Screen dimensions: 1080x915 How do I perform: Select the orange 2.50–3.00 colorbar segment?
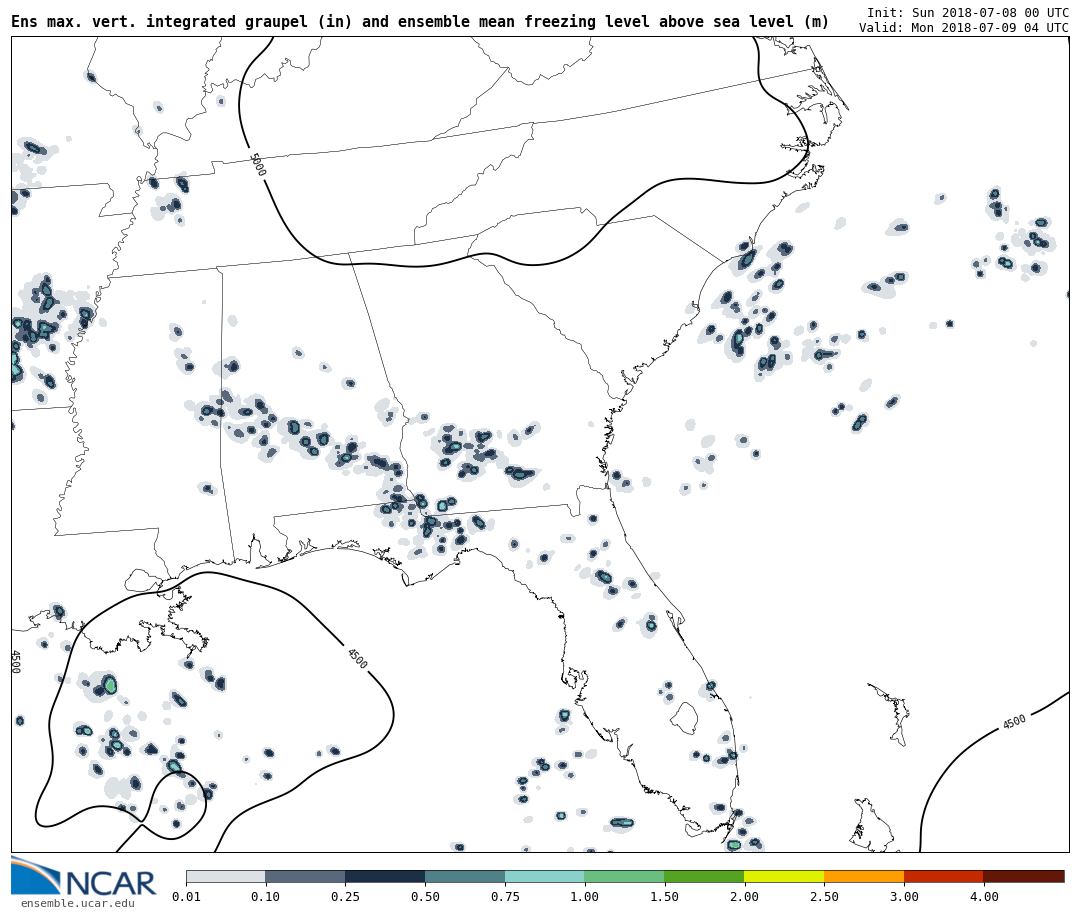point(863,877)
